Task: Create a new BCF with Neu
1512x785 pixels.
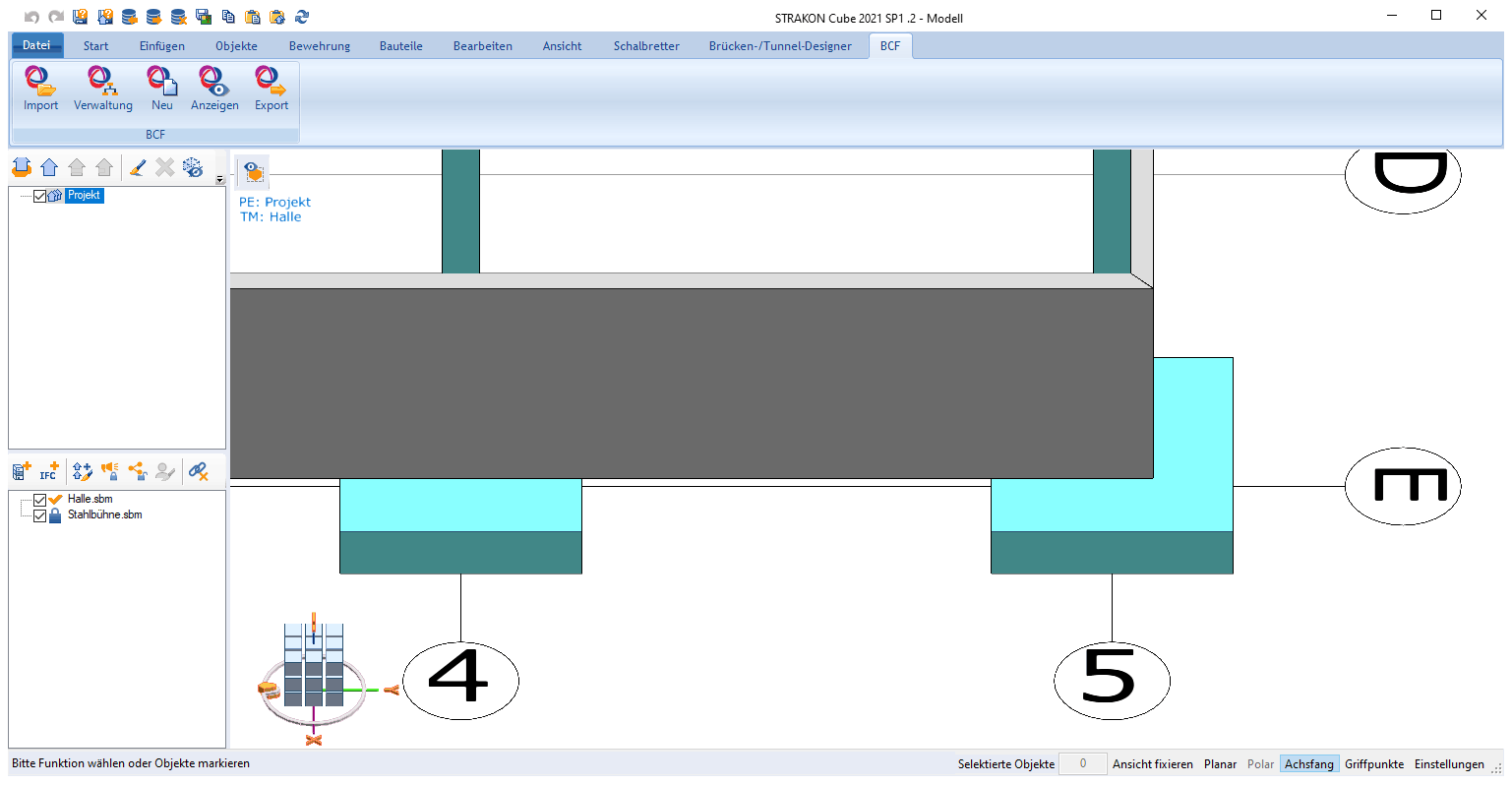Action: coord(161,82)
